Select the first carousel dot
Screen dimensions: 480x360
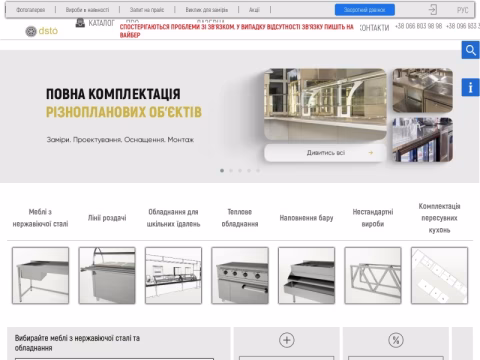coord(222,170)
